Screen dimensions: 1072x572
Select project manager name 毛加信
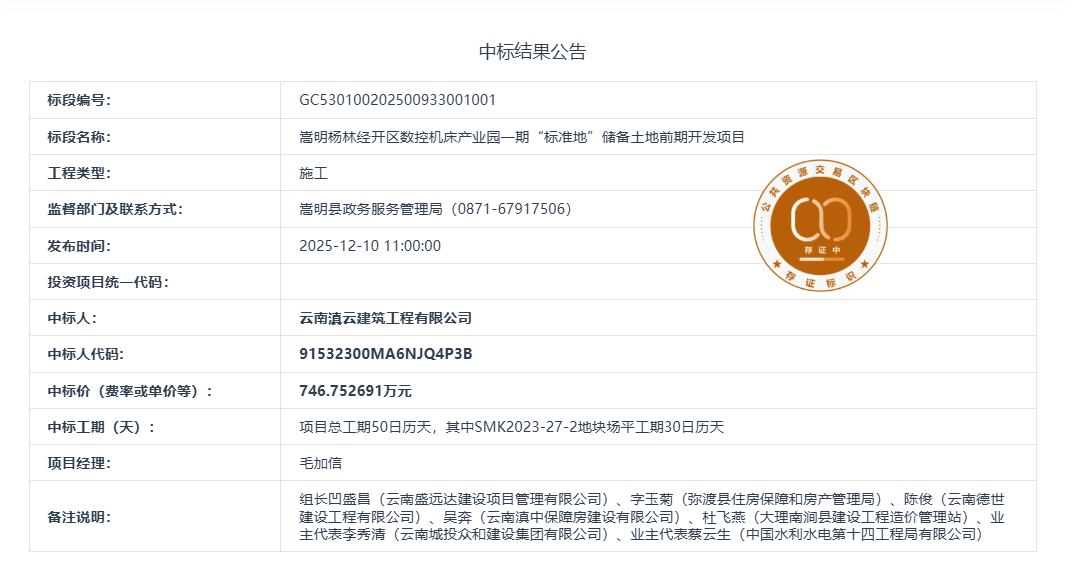pos(320,463)
